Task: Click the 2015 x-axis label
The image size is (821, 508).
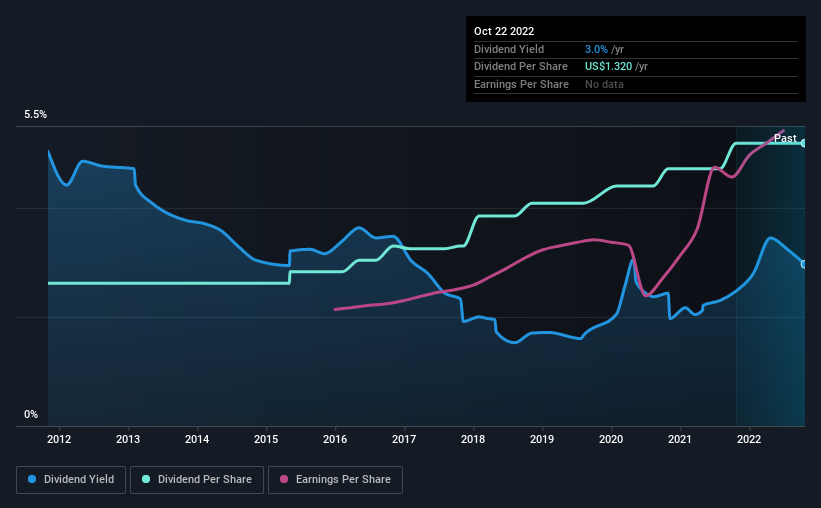Action: click(x=266, y=439)
